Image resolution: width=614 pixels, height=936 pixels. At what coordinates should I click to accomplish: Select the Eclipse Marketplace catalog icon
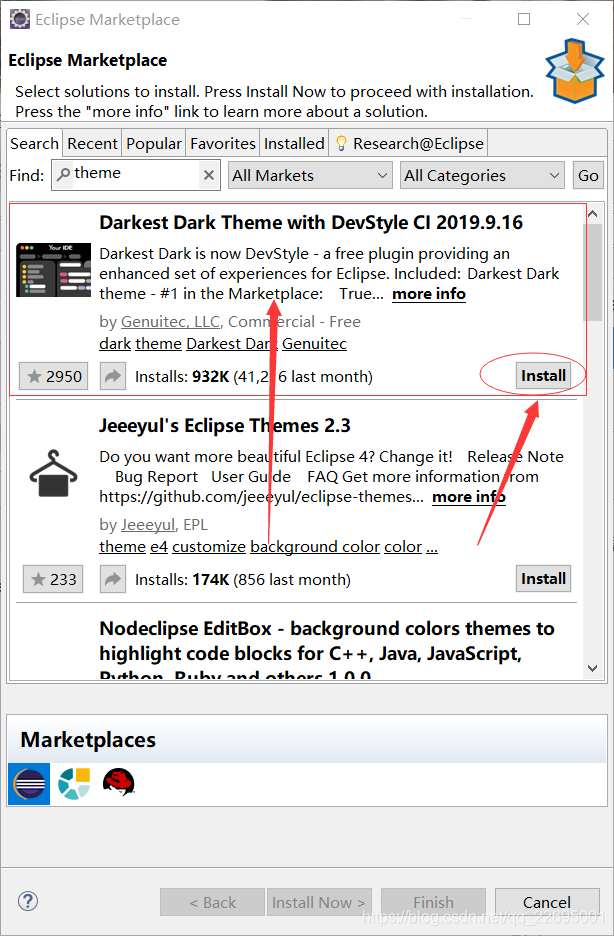29,784
